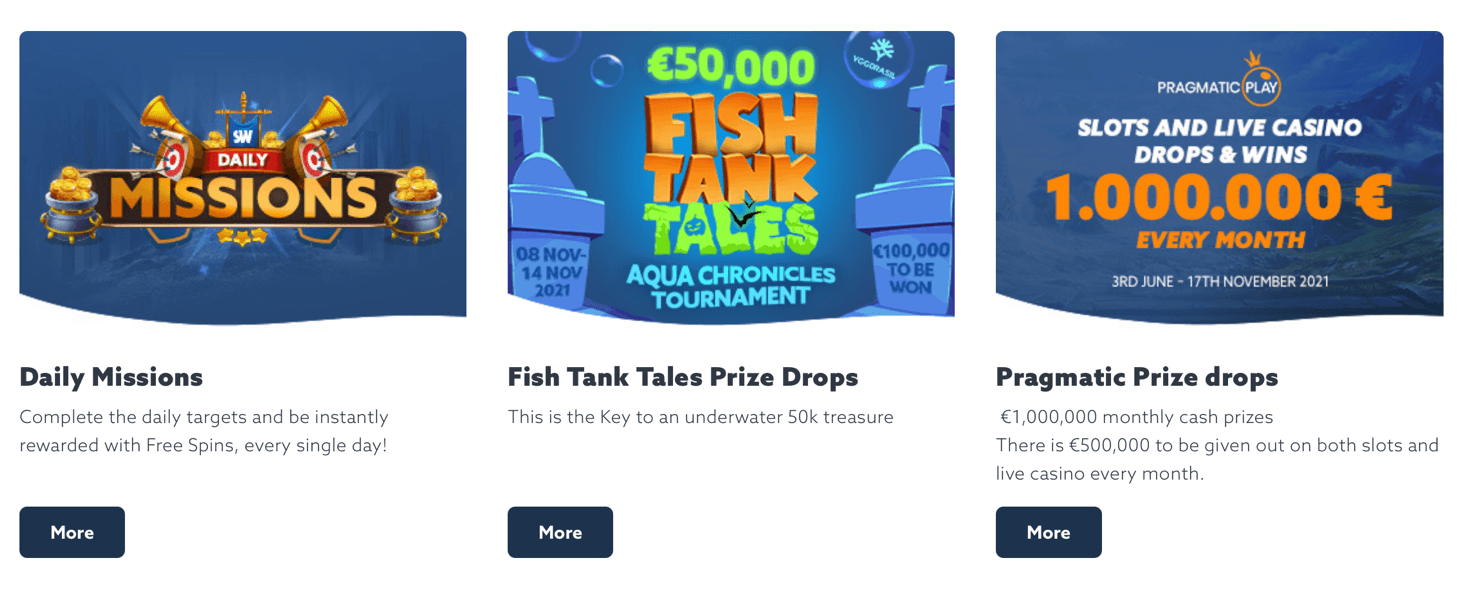Open the Daily Missions heading link
The image size is (1472, 598).
click(111, 377)
